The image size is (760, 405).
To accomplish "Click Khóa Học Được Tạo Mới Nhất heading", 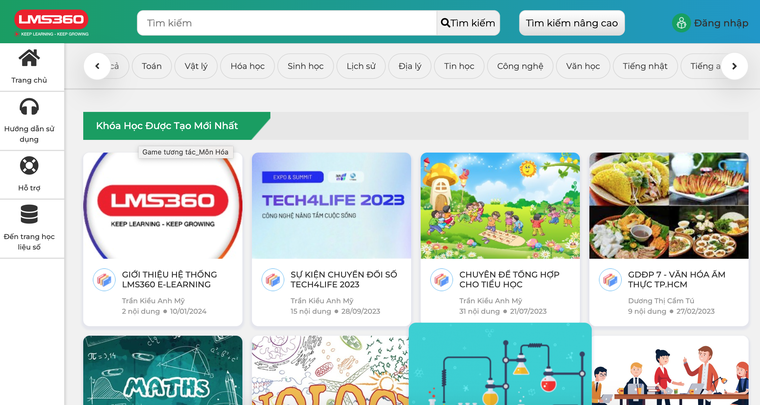I will tap(167, 125).
